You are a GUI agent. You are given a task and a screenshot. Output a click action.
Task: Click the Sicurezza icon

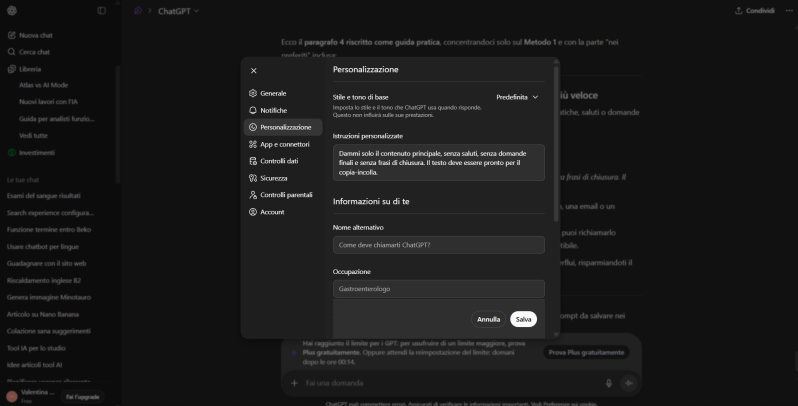point(253,178)
